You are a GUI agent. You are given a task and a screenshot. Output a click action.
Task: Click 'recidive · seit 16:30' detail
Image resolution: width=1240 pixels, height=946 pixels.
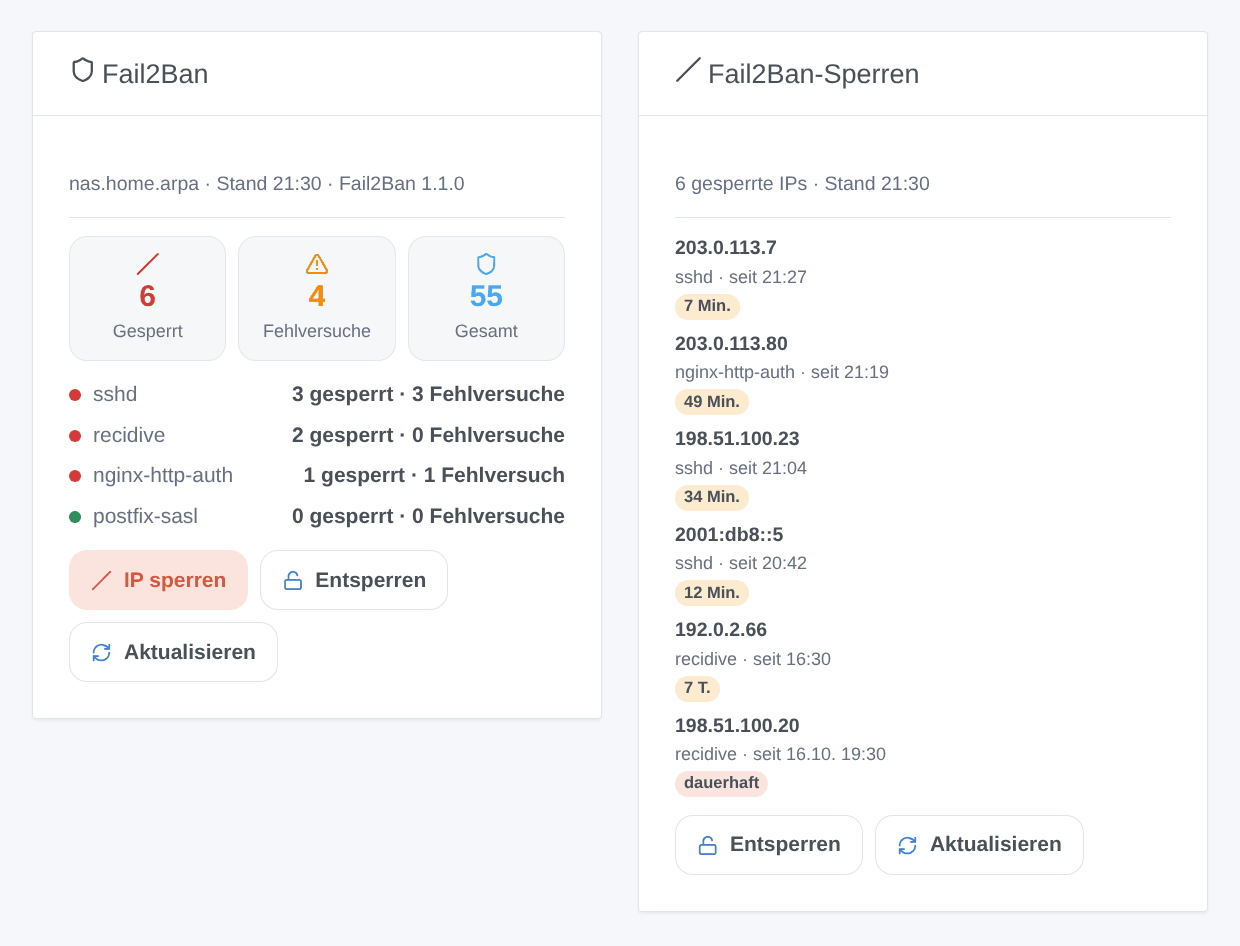point(753,659)
